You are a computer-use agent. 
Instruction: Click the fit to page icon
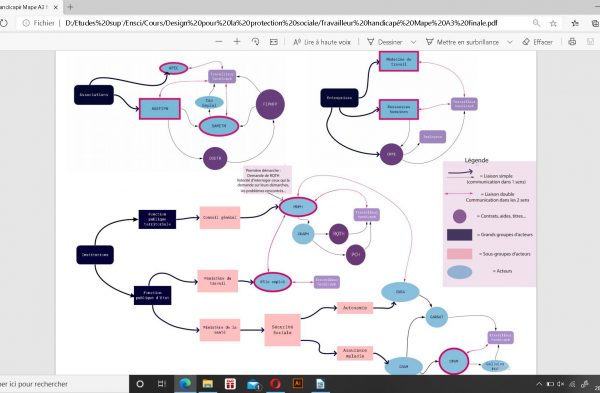pos(274,42)
